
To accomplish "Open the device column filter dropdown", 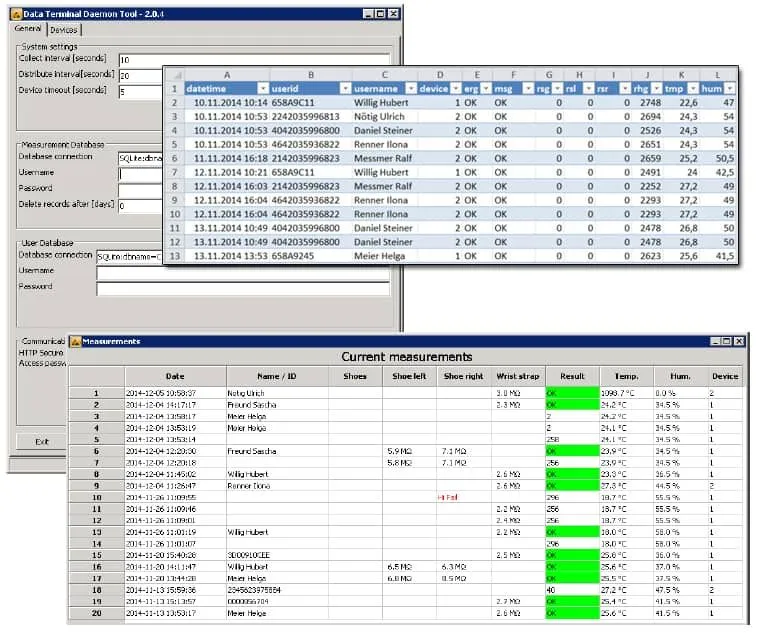I will pyautogui.click(x=455, y=88).
